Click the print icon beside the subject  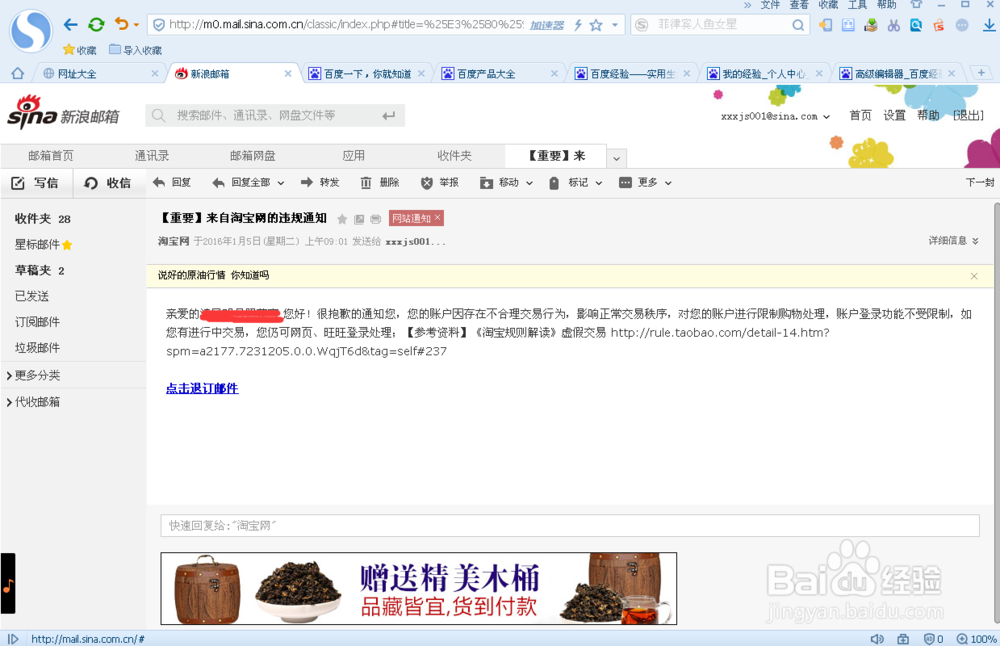coord(376,219)
